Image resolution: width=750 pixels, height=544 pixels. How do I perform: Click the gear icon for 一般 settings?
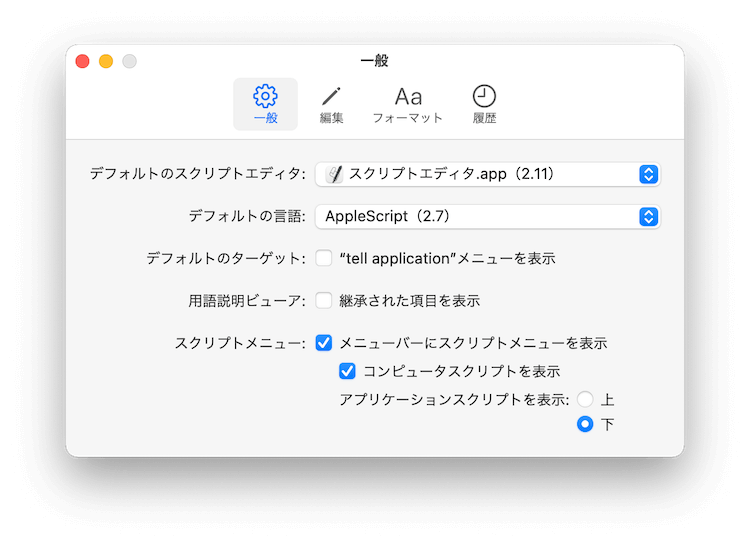click(265, 96)
